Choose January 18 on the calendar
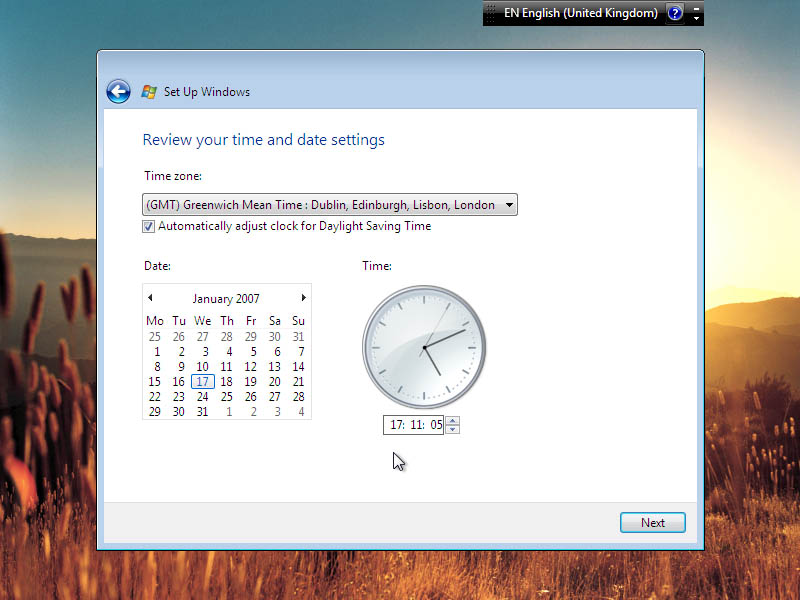800x600 pixels. pos(227,382)
